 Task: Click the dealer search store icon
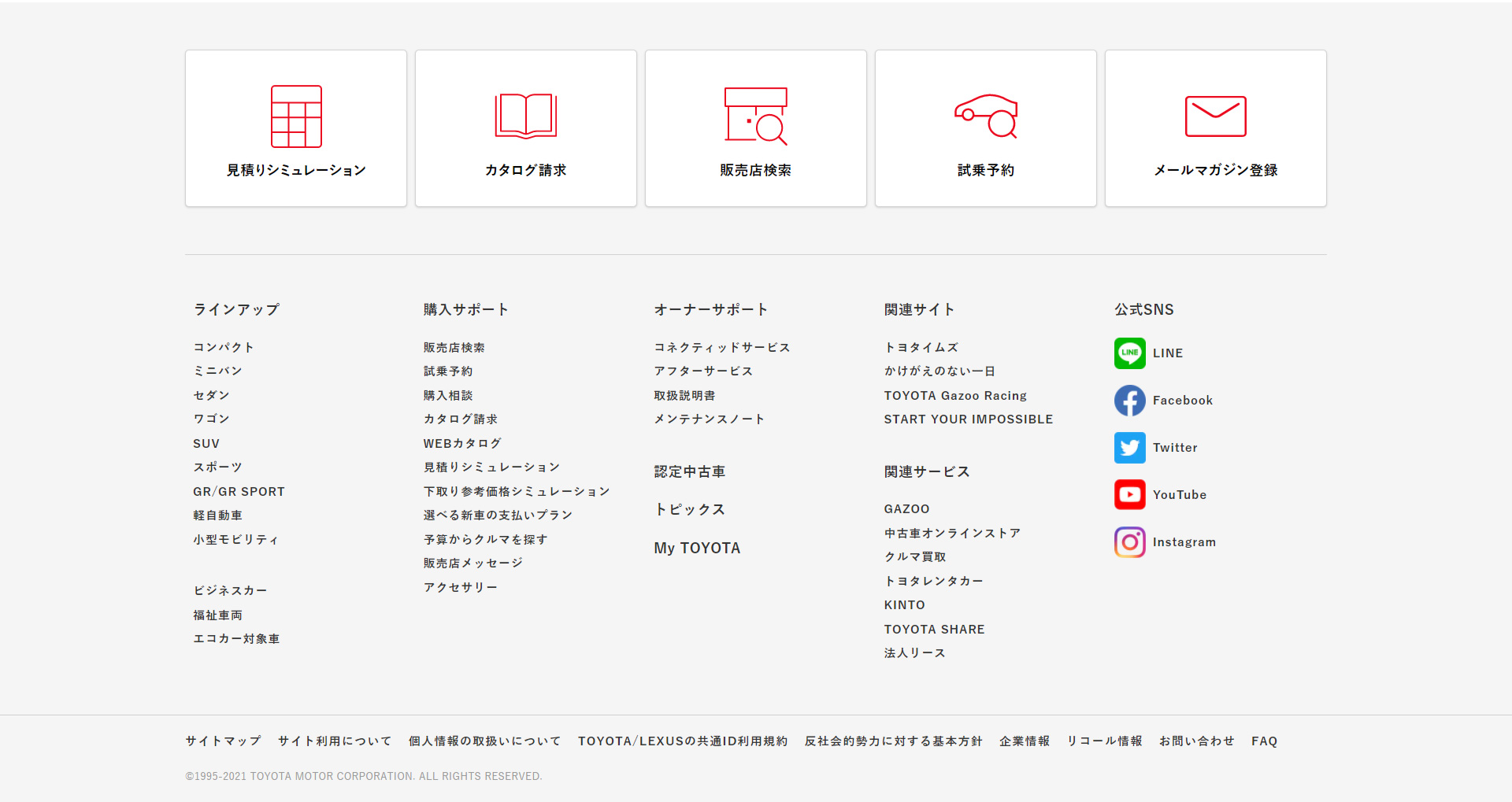click(756, 116)
